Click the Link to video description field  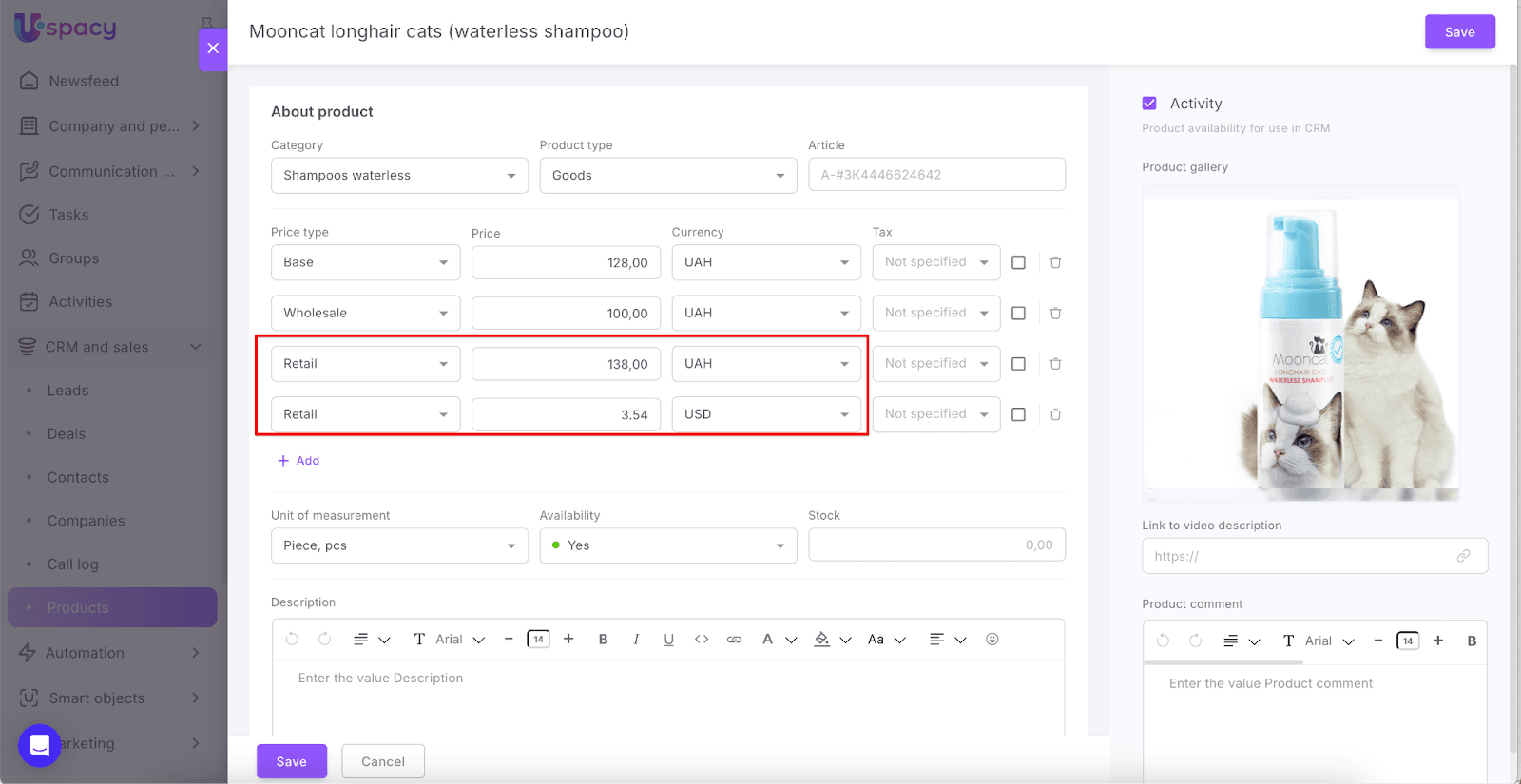[1302, 556]
